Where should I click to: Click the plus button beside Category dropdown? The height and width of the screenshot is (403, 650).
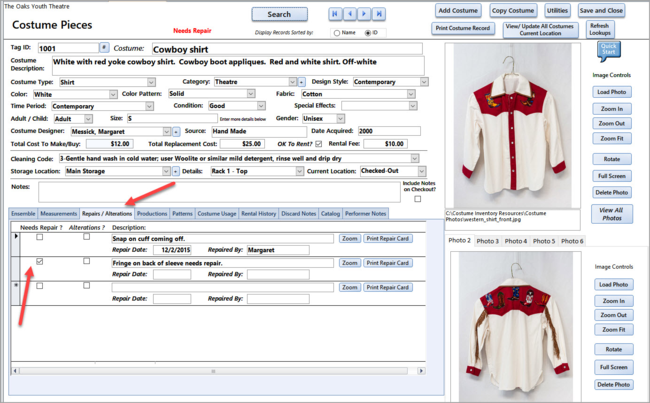303,82
